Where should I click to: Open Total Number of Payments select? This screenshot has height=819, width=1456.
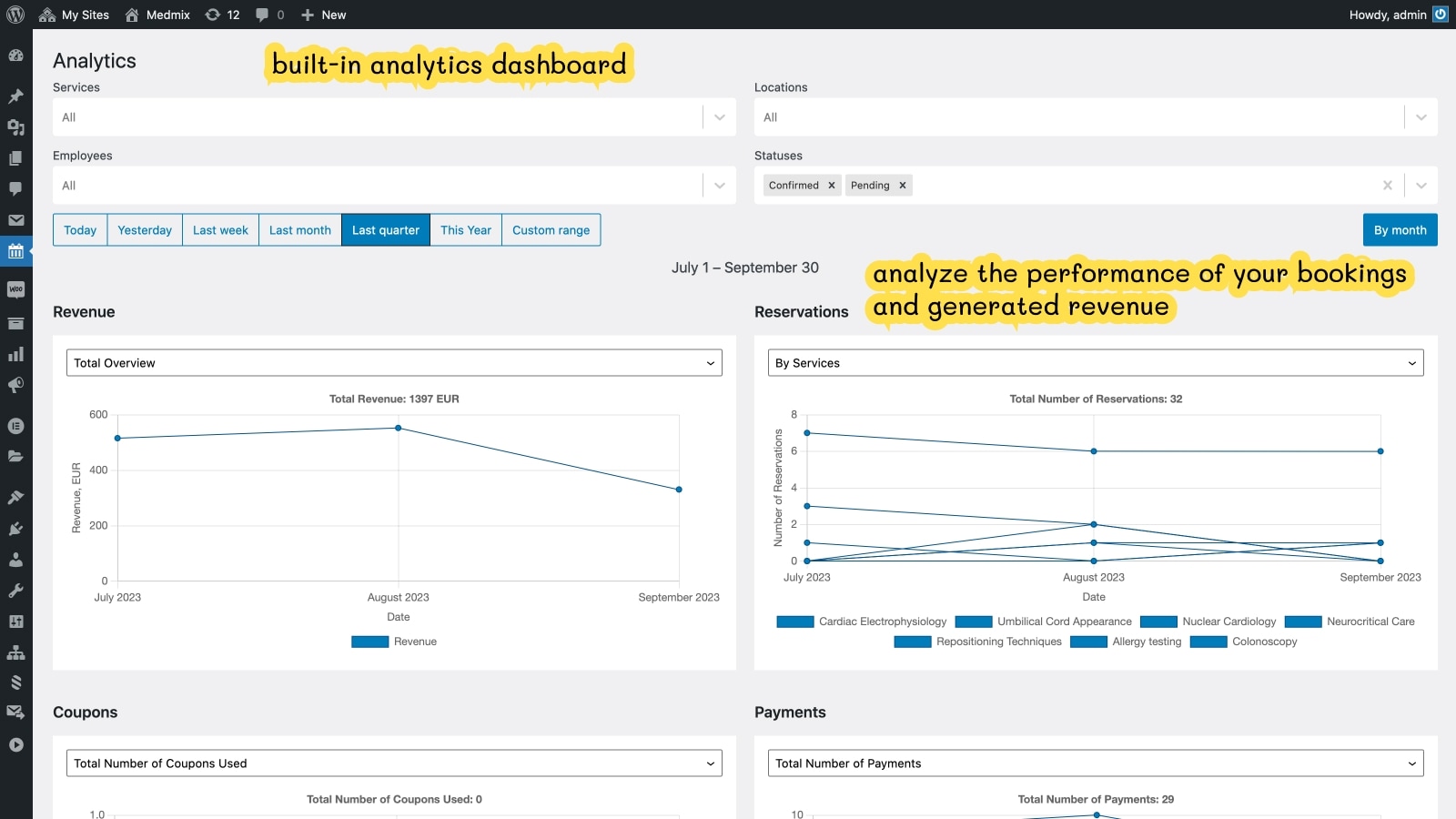pyautogui.click(x=1096, y=763)
